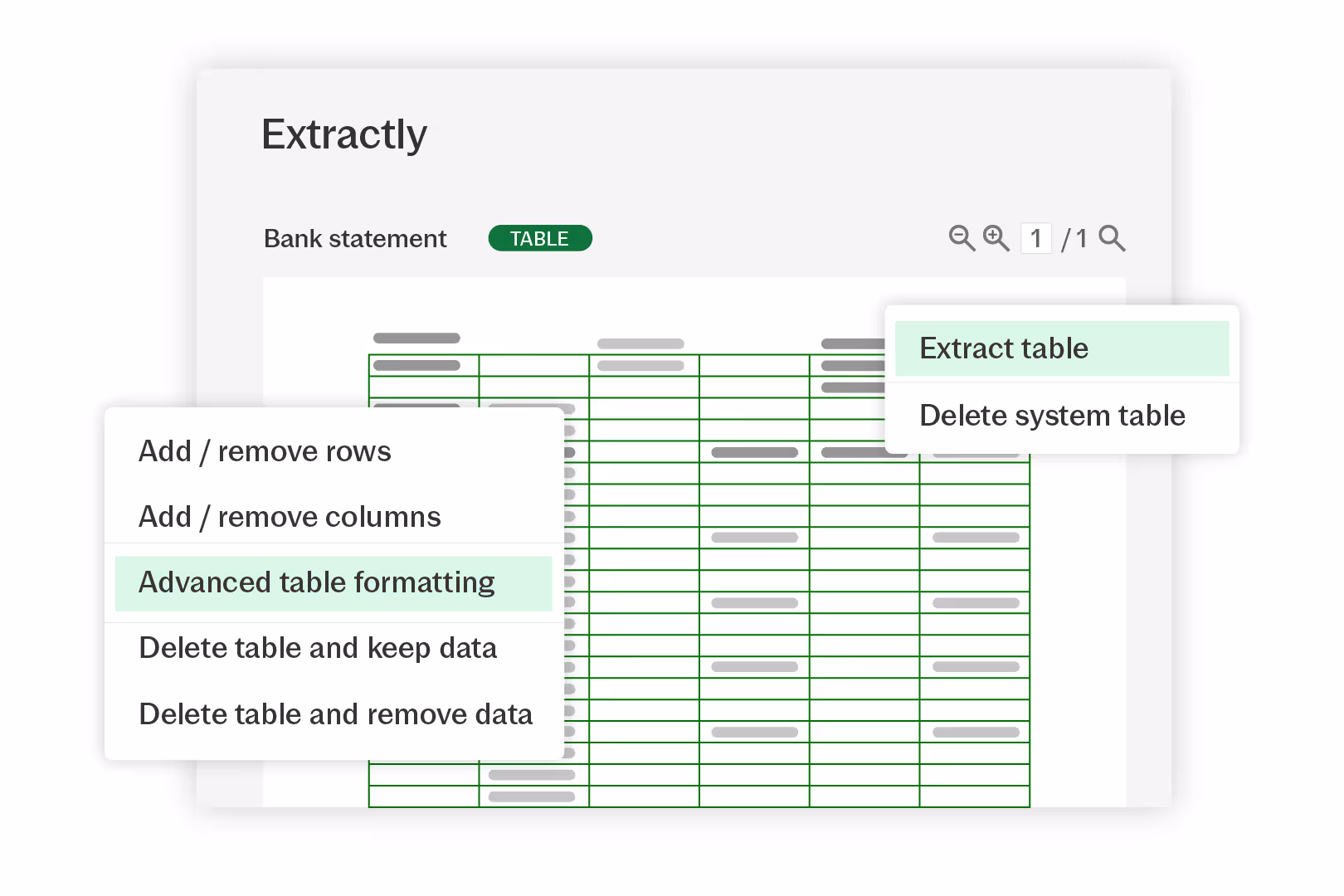1344x896 pixels.
Task: Click the Extractly heading
Action: [x=344, y=135]
